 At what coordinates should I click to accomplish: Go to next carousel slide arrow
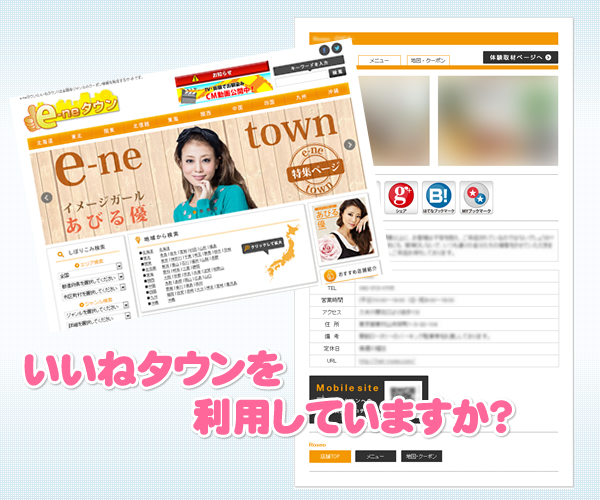349,144
